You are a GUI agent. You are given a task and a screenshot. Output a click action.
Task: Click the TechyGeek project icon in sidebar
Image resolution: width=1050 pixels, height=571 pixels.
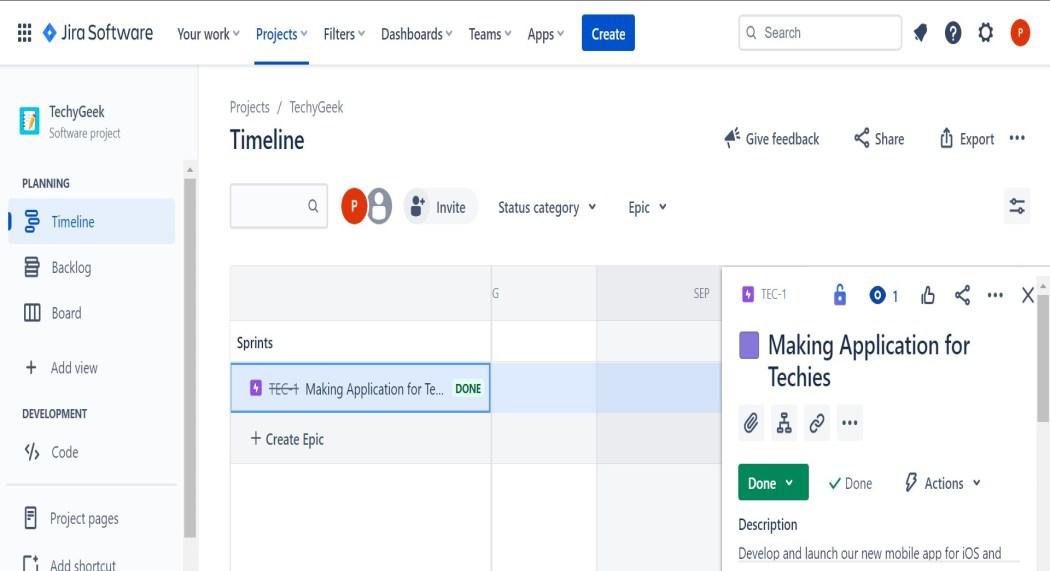[x=29, y=121]
